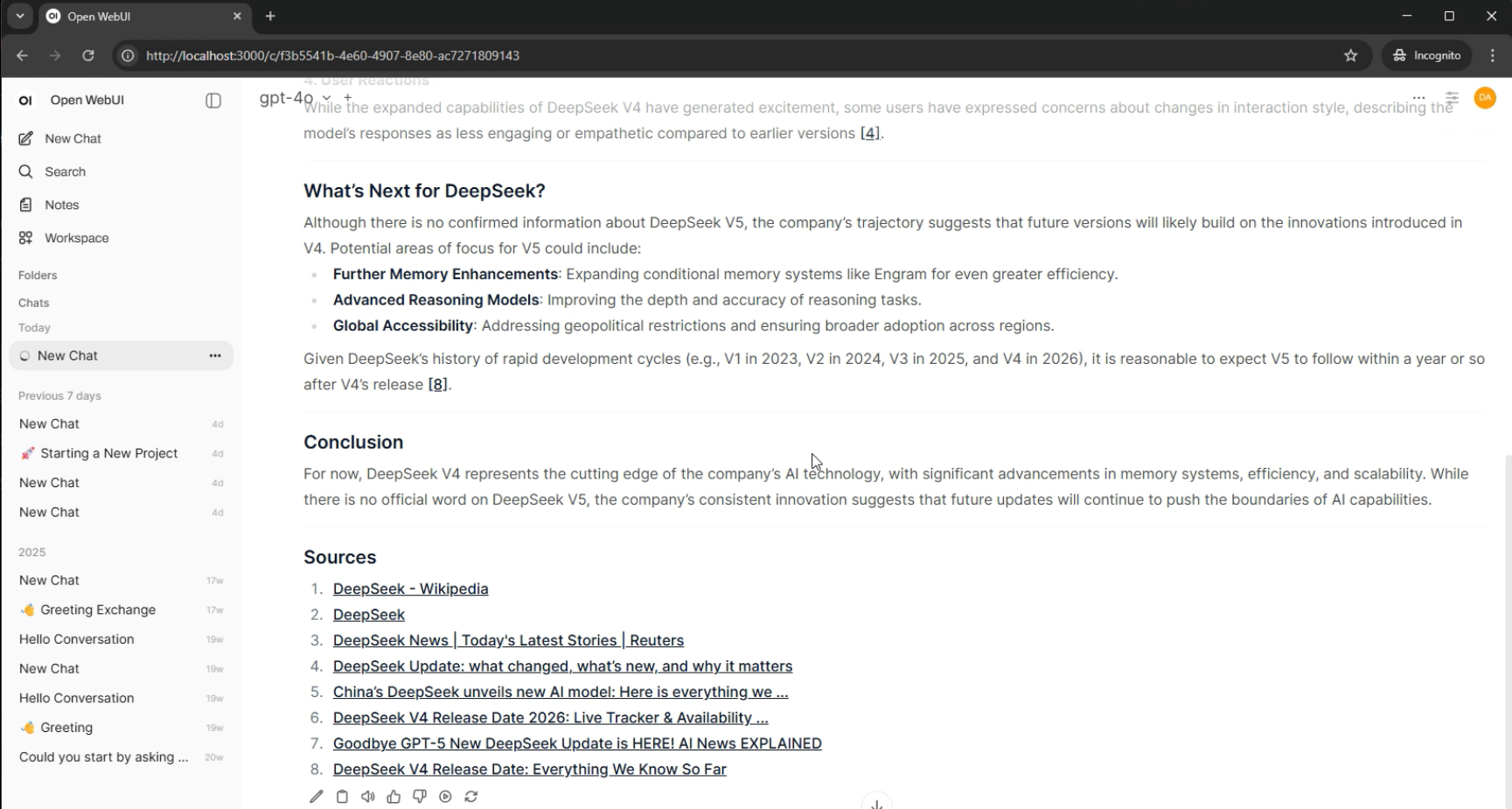
Task: Open the DeepSeek - Wikipedia source link
Action: click(410, 589)
